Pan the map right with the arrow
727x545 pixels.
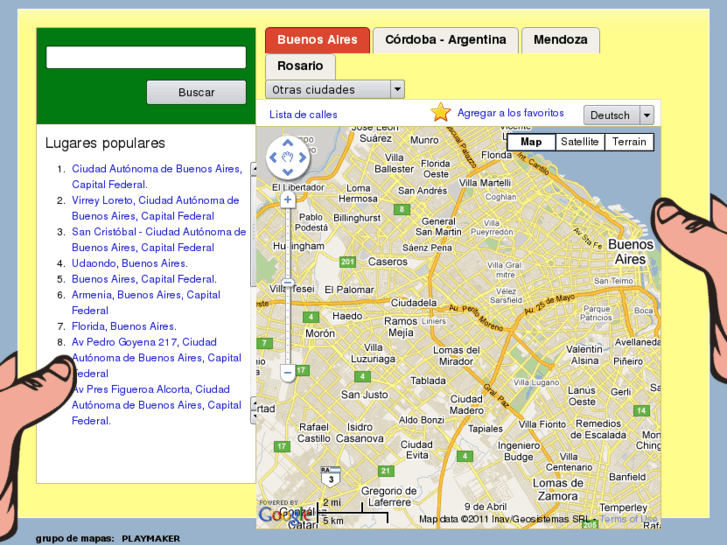click(x=302, y=158)
